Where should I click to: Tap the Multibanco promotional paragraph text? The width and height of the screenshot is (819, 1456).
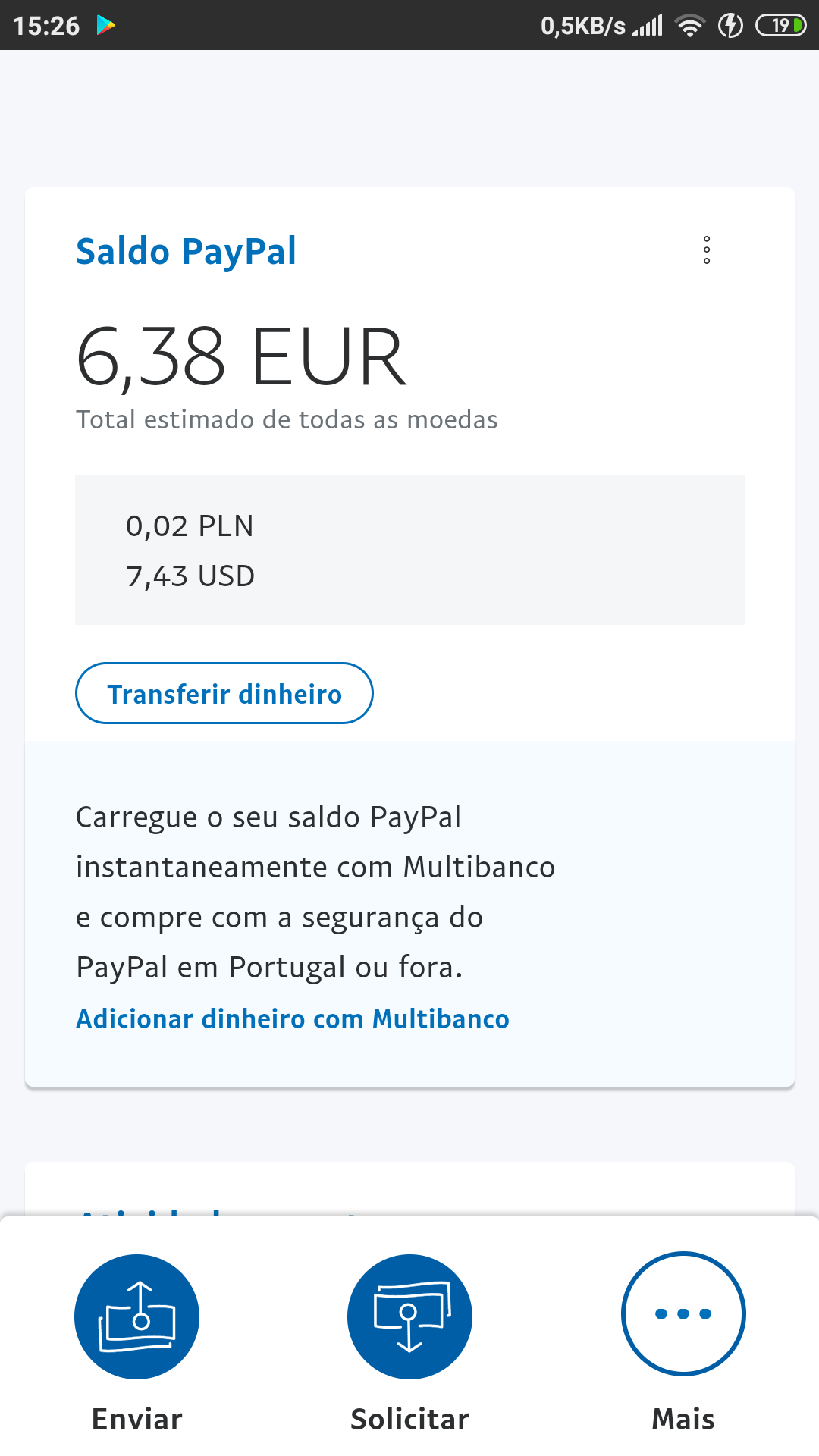click(315, 892)
